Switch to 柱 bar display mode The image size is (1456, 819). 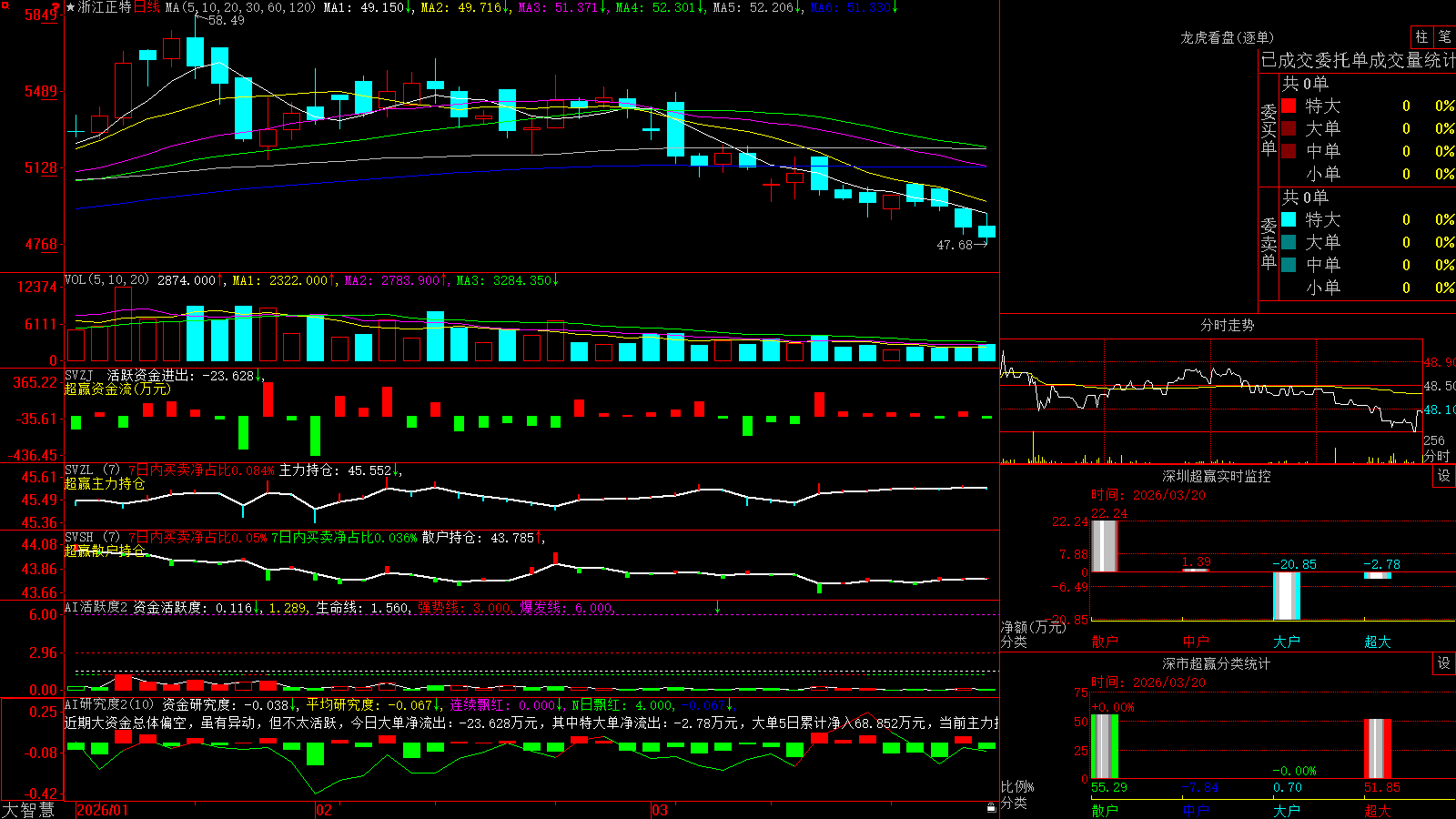pyautogui.click(x=1421, y=36)
